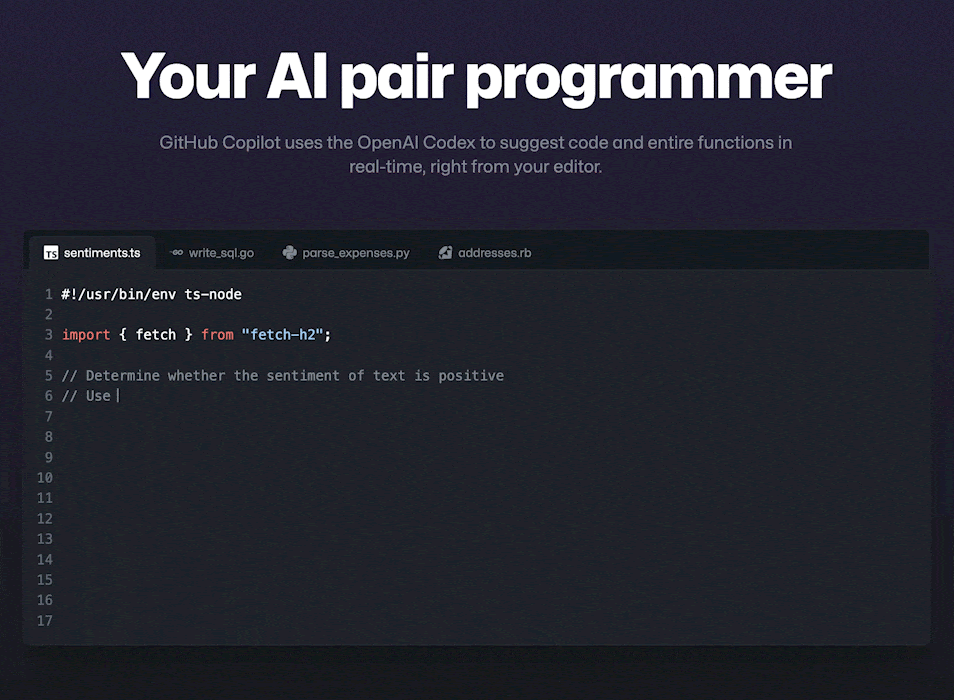This screenshot has height=700, width=954.
Task: Click the Ruby icon on addresses.rb tab
Action: coord(445,252)
